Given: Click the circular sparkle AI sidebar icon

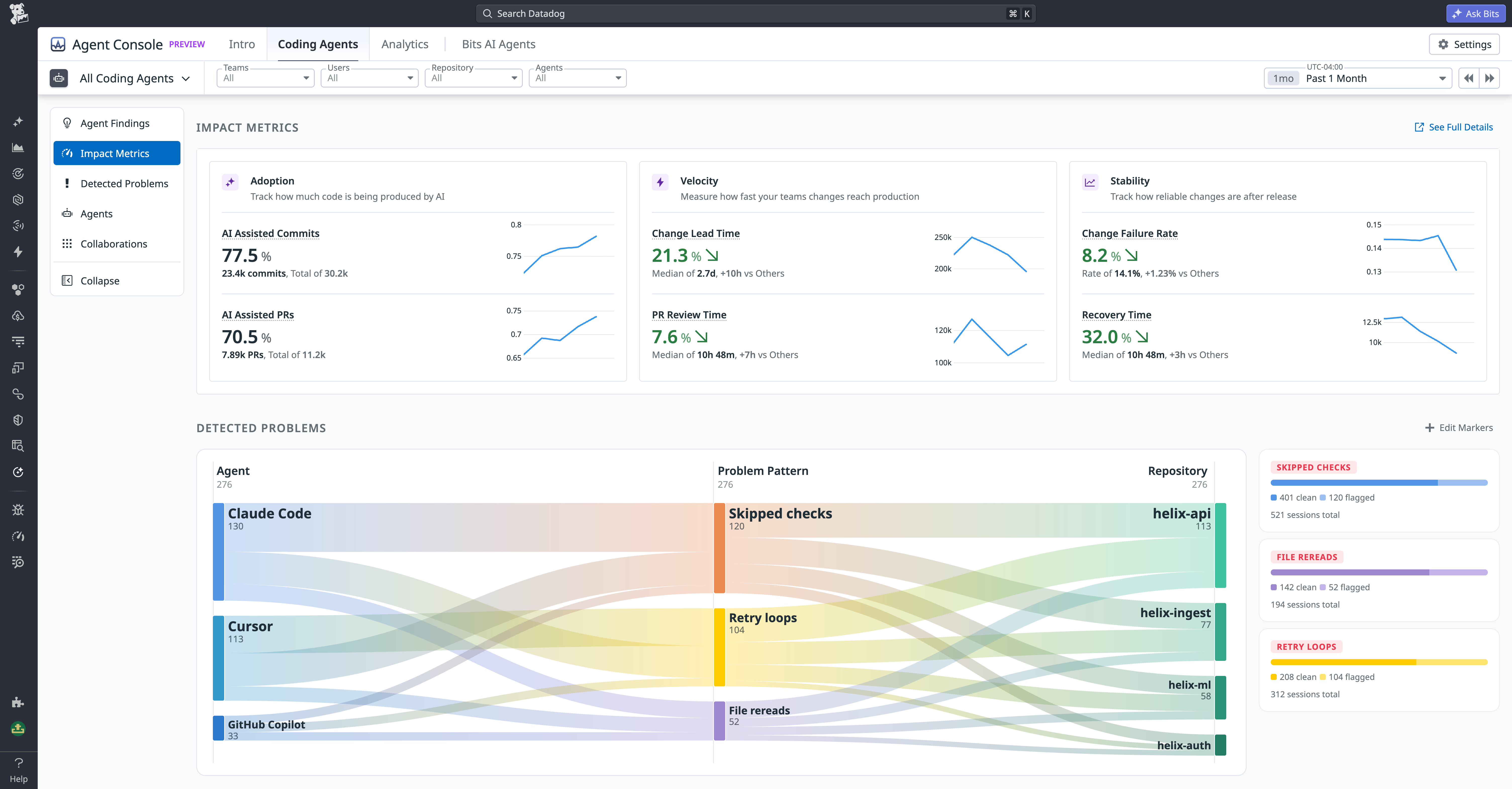Looking at the screenshot, I should 18,472.
